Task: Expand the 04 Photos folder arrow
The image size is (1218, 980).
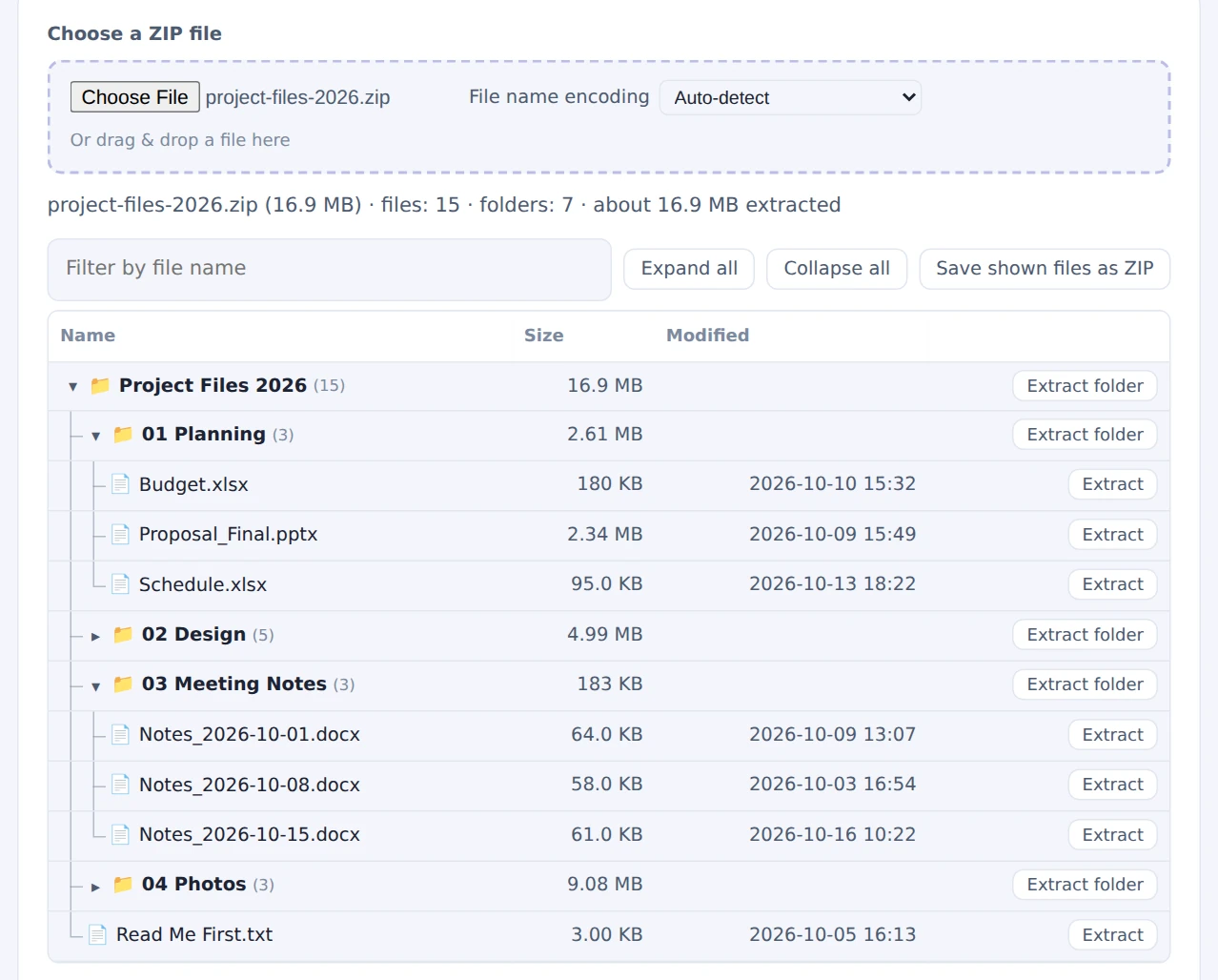Action: [x=95, y=886]
